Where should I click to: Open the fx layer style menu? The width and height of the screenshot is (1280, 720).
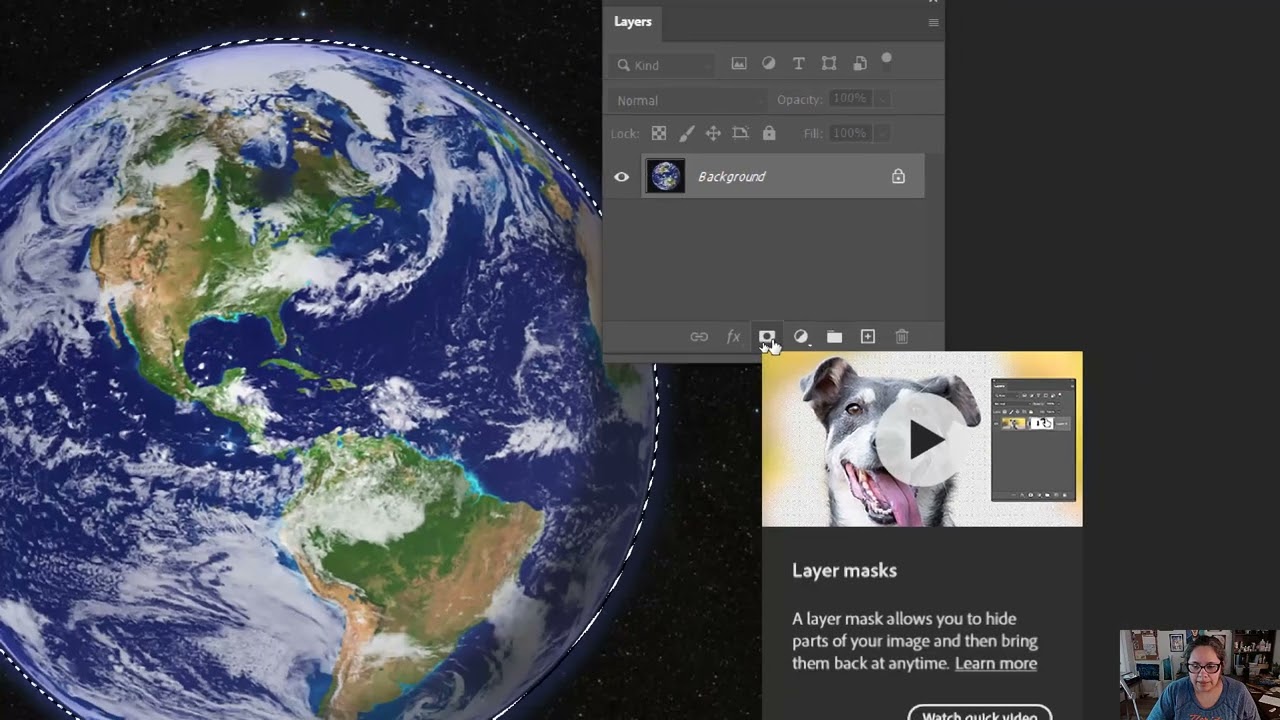click(x=733, y=337)
